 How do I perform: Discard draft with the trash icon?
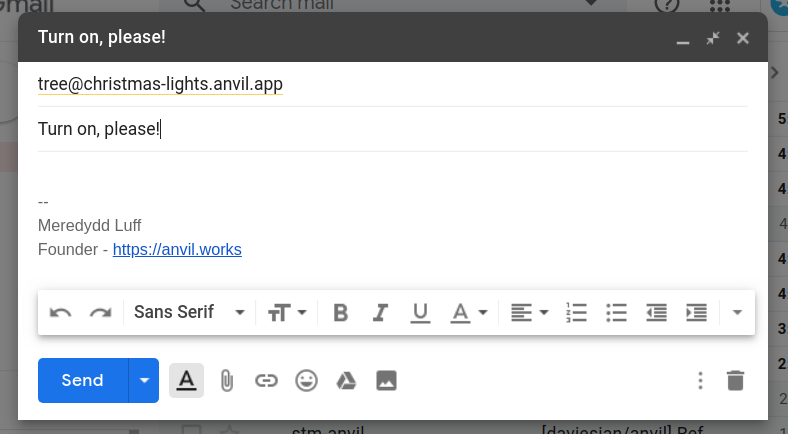(735, 380)
